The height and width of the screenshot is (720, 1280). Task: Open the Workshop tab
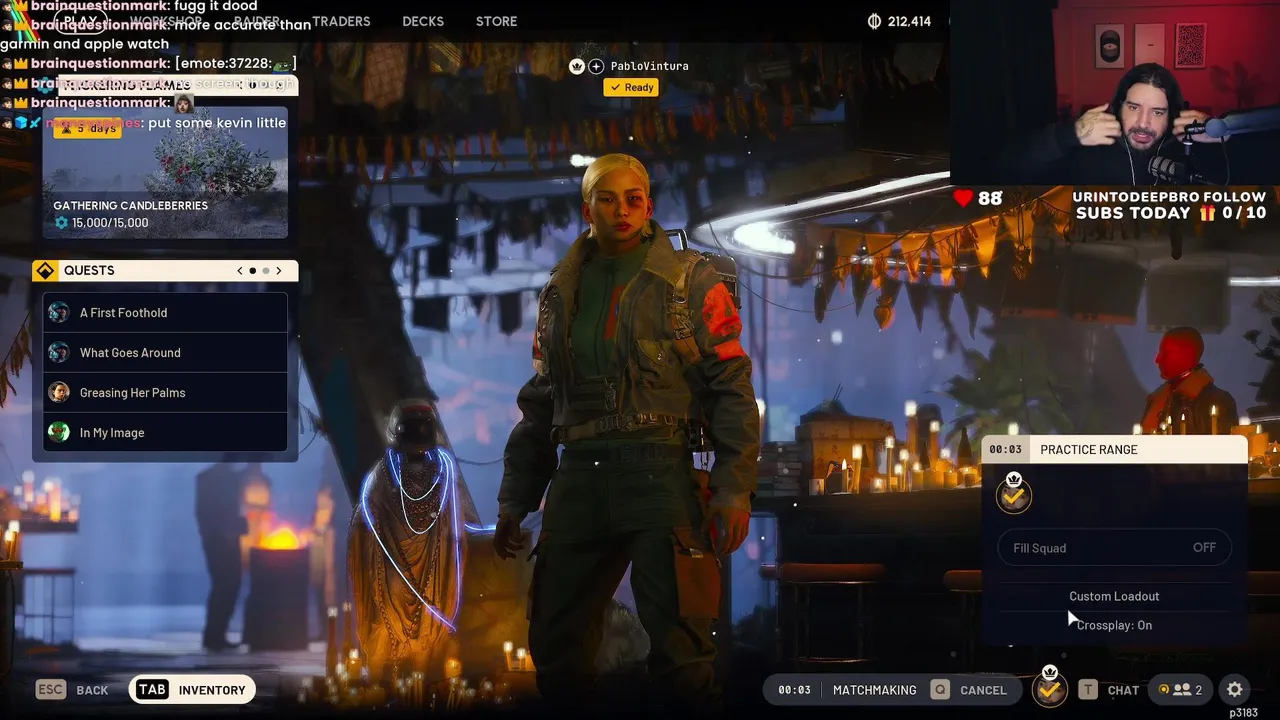click(x=166, y=21)
